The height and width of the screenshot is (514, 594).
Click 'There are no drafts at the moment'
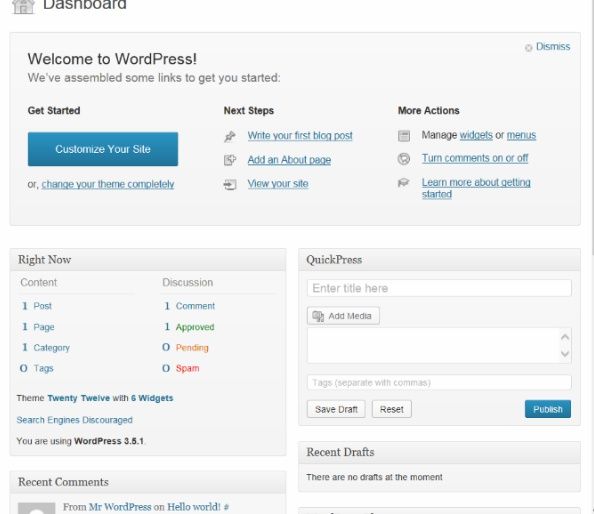coord(374,477)
